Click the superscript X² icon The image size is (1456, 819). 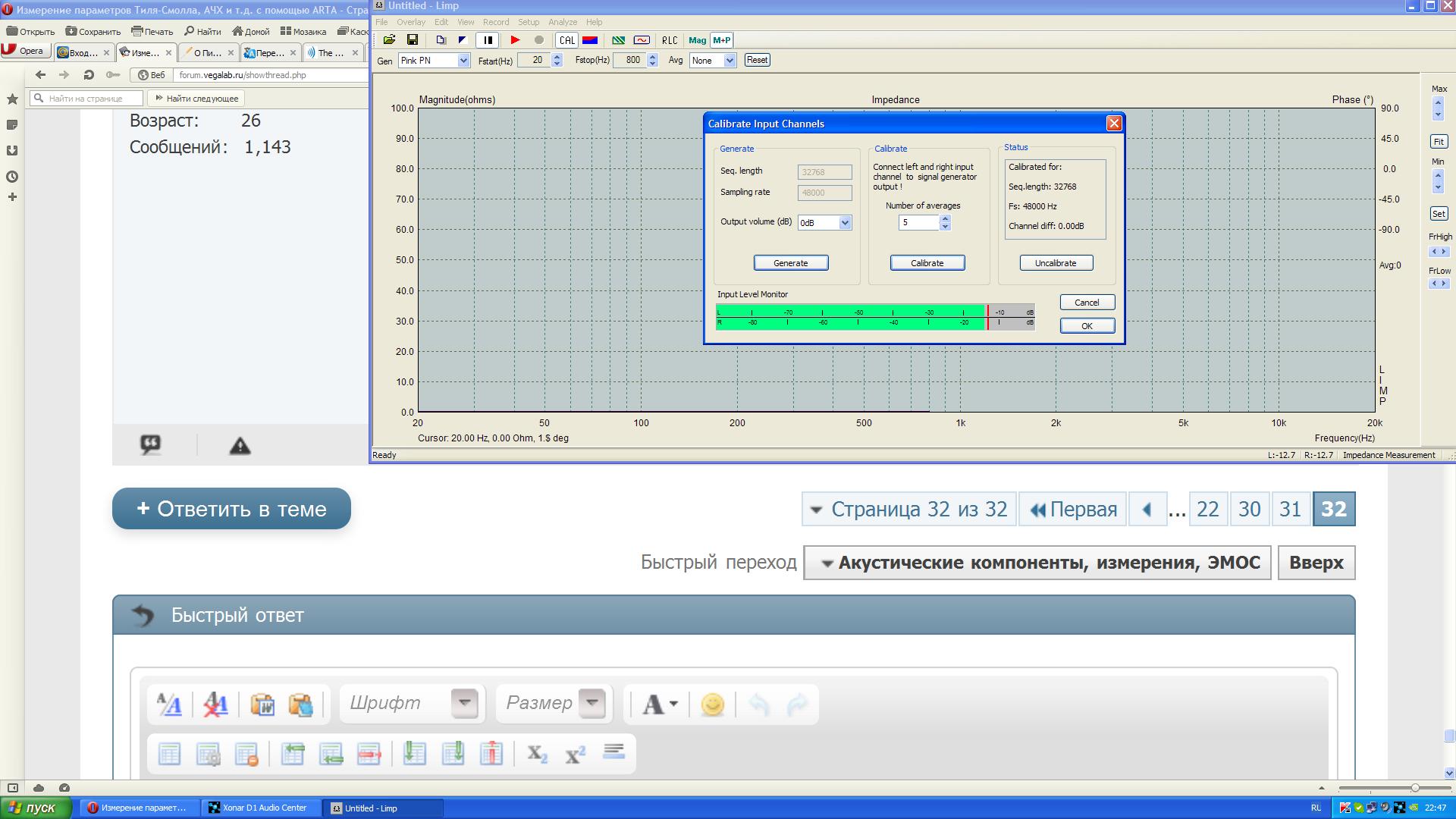tap(576, 754)
